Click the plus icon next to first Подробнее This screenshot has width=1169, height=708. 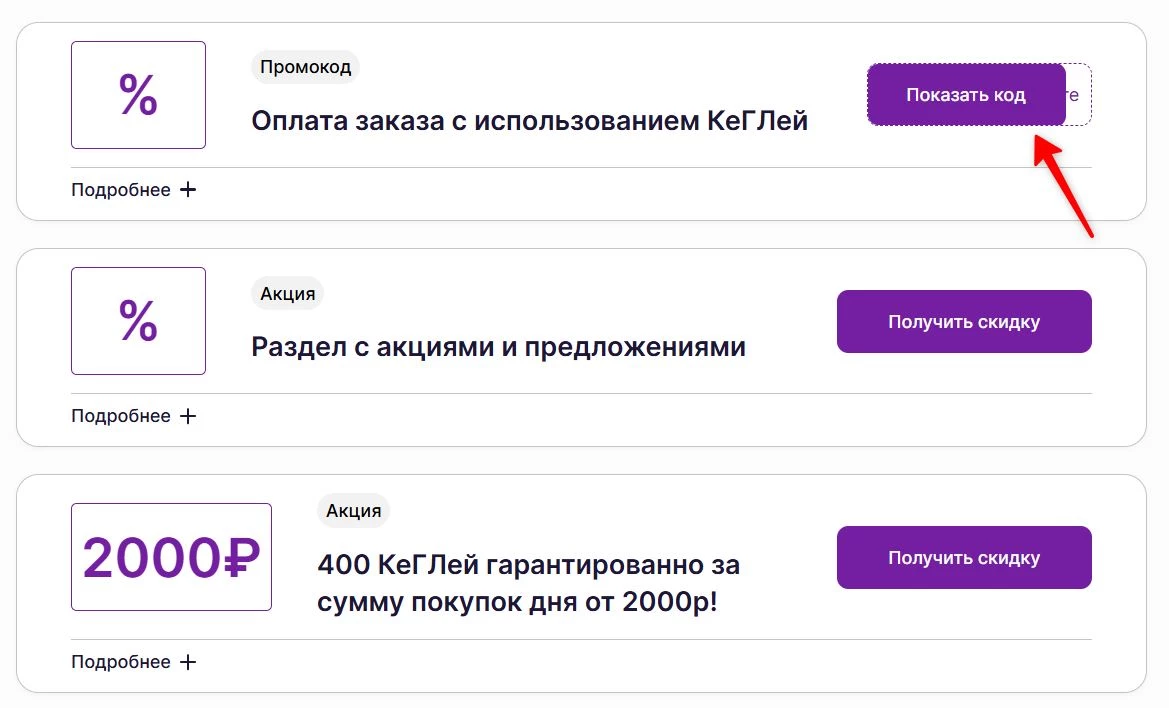(189, 189)
